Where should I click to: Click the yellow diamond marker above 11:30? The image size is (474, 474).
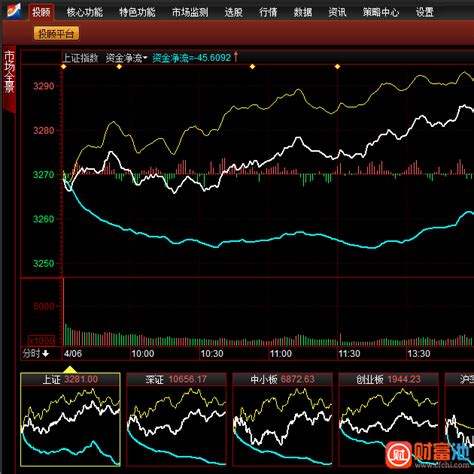pos(337,67)
